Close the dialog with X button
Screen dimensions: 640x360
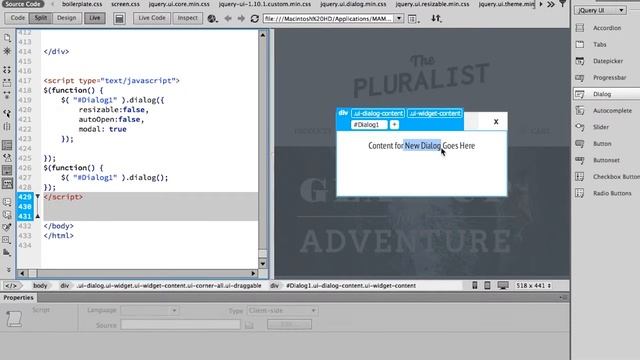tap(496, 122)
